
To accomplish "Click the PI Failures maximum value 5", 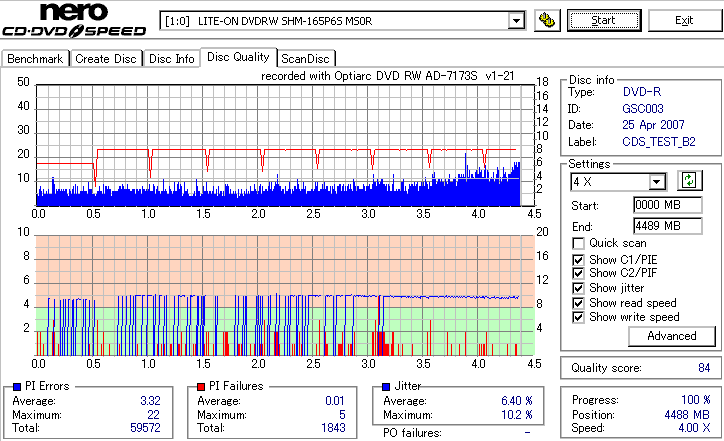I will [342, 415].
